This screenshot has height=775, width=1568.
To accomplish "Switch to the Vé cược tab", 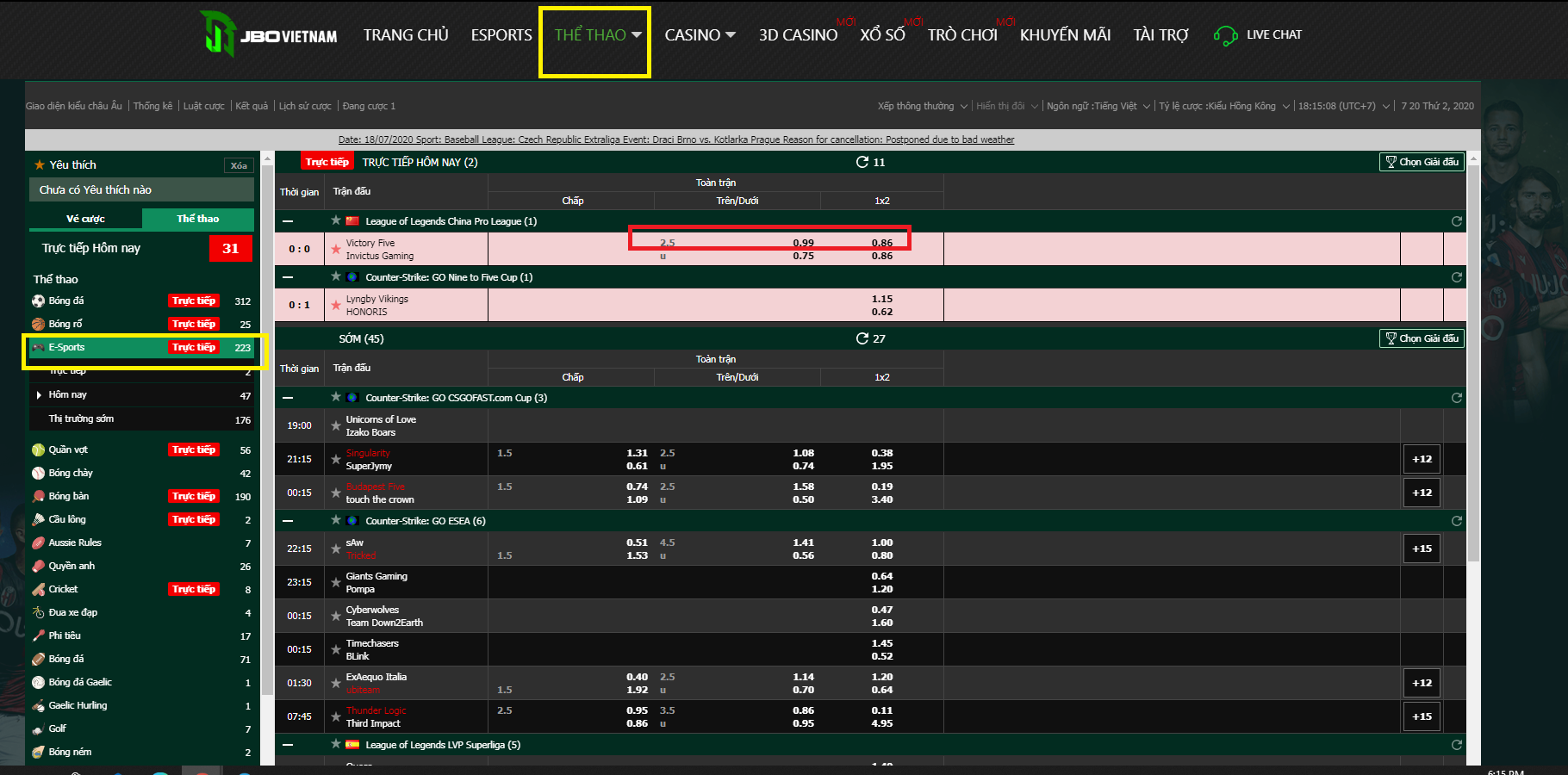I will (x=85, y=219).
